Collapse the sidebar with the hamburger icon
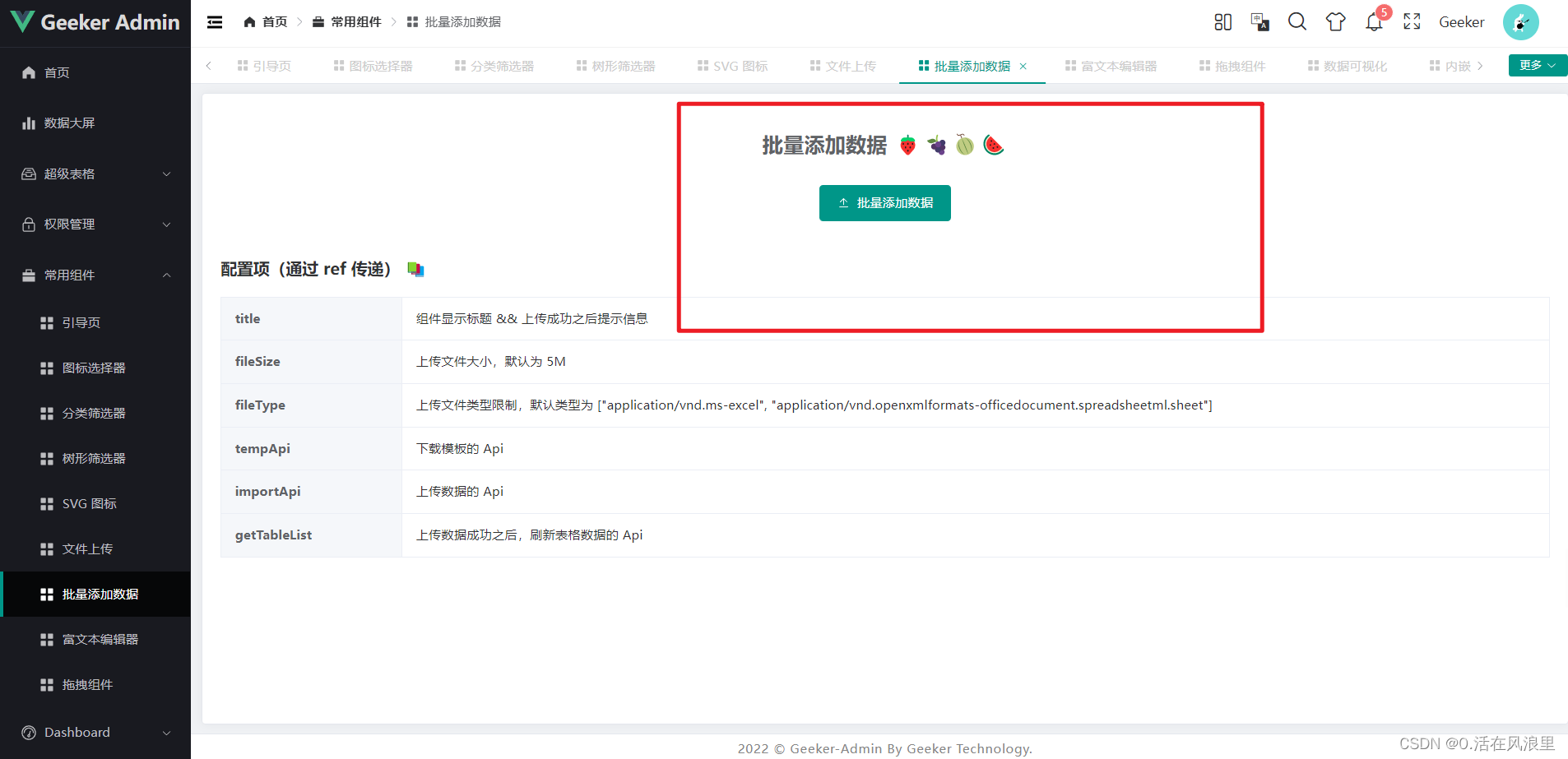The height and width of the screenshot is (759, 1568). tap(215, 22)
